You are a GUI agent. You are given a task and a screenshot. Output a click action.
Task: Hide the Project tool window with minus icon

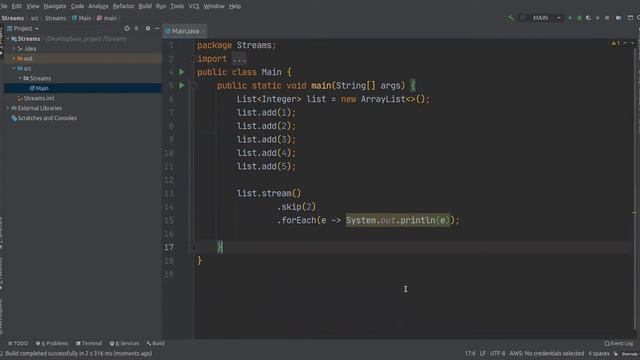tap(157, 28)
